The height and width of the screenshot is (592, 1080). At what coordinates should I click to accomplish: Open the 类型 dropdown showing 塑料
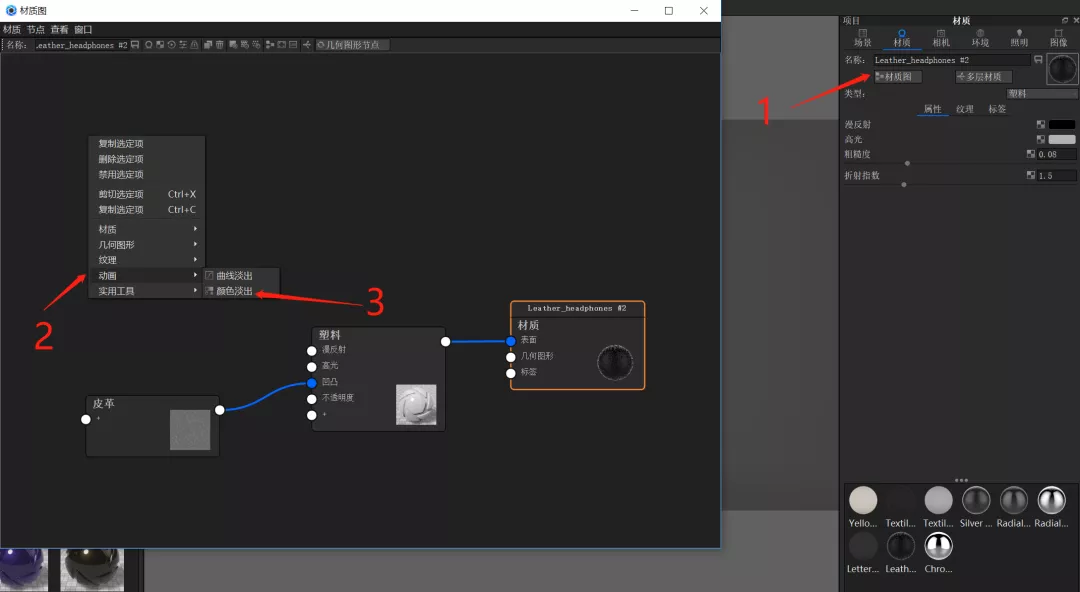point(1041,94)
